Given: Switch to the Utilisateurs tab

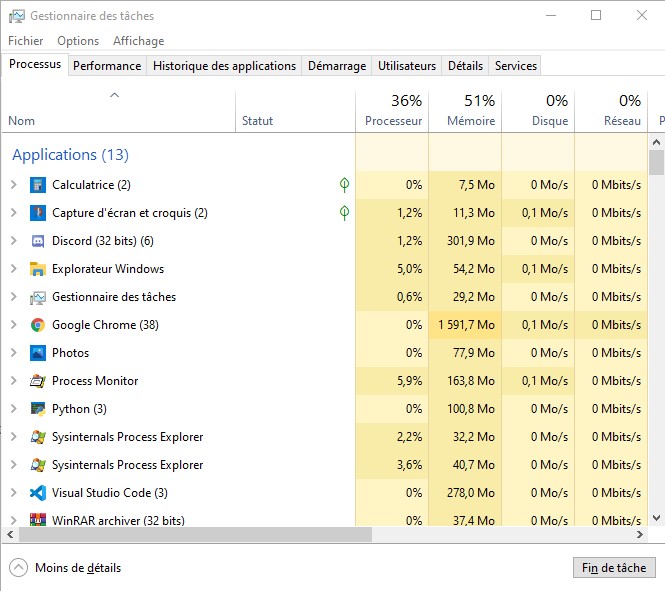Looking at the screenshot, I should [407, 66].
